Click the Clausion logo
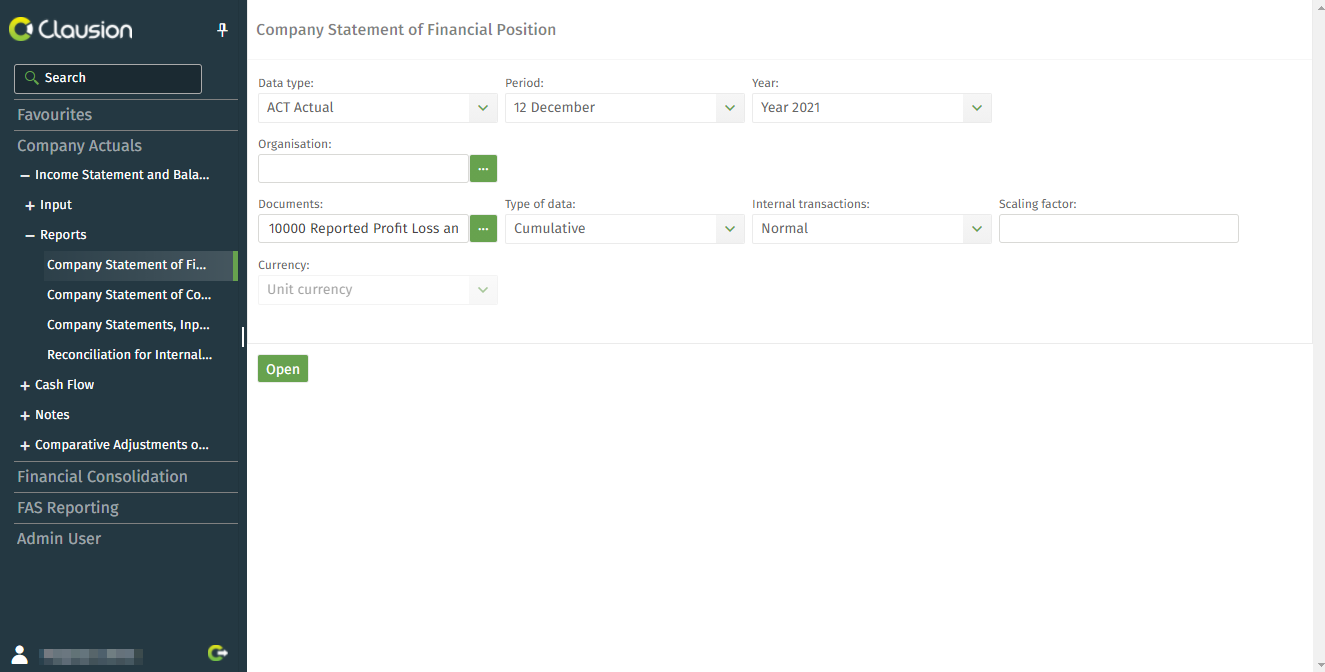 pos(70,30)
